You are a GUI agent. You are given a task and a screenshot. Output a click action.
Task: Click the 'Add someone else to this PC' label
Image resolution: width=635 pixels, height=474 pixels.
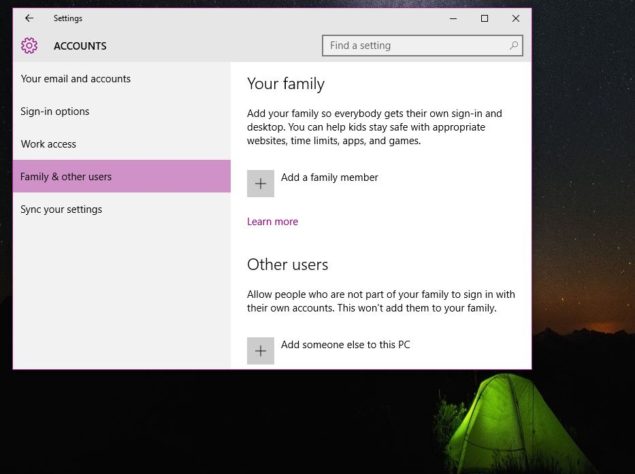pyautogui.click(x=345, y=345)
